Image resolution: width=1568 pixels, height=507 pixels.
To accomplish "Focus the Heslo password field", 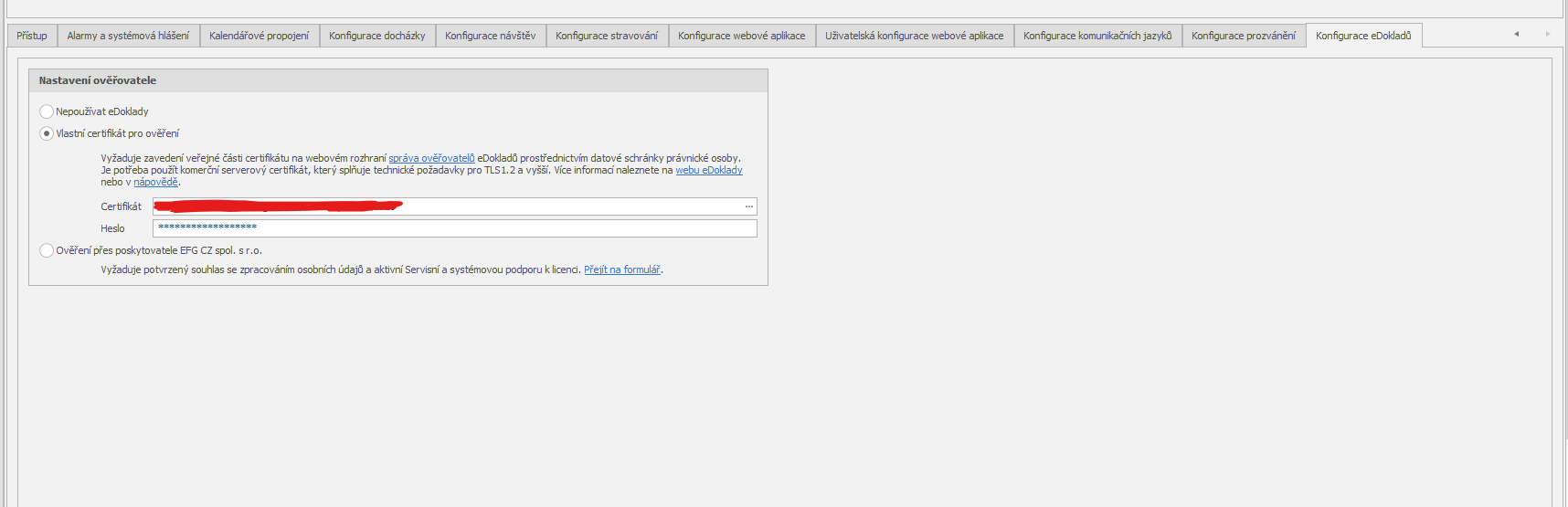I will click(x=454, y=228).
